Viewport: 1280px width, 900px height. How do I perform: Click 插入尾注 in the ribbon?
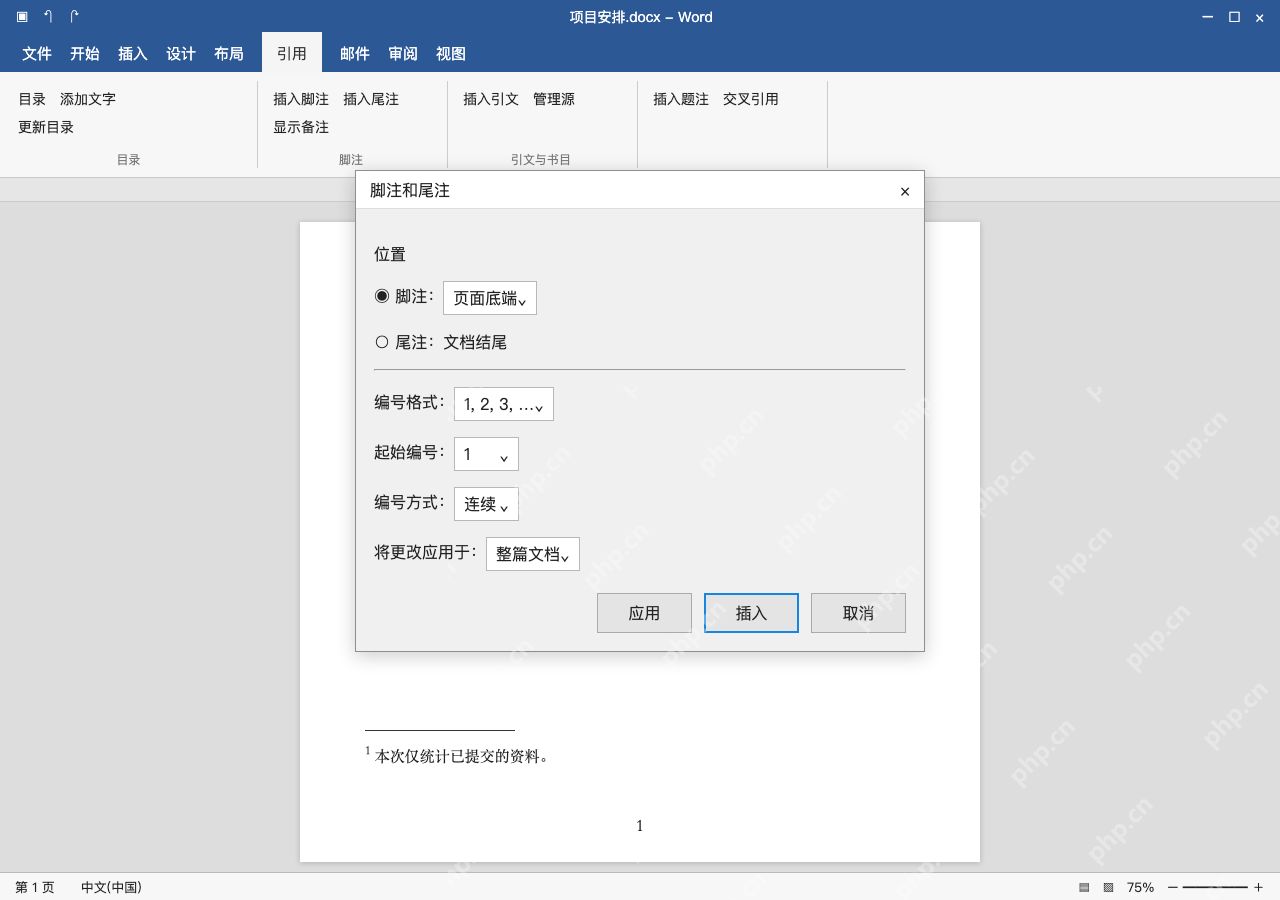(x=371, y=99)
